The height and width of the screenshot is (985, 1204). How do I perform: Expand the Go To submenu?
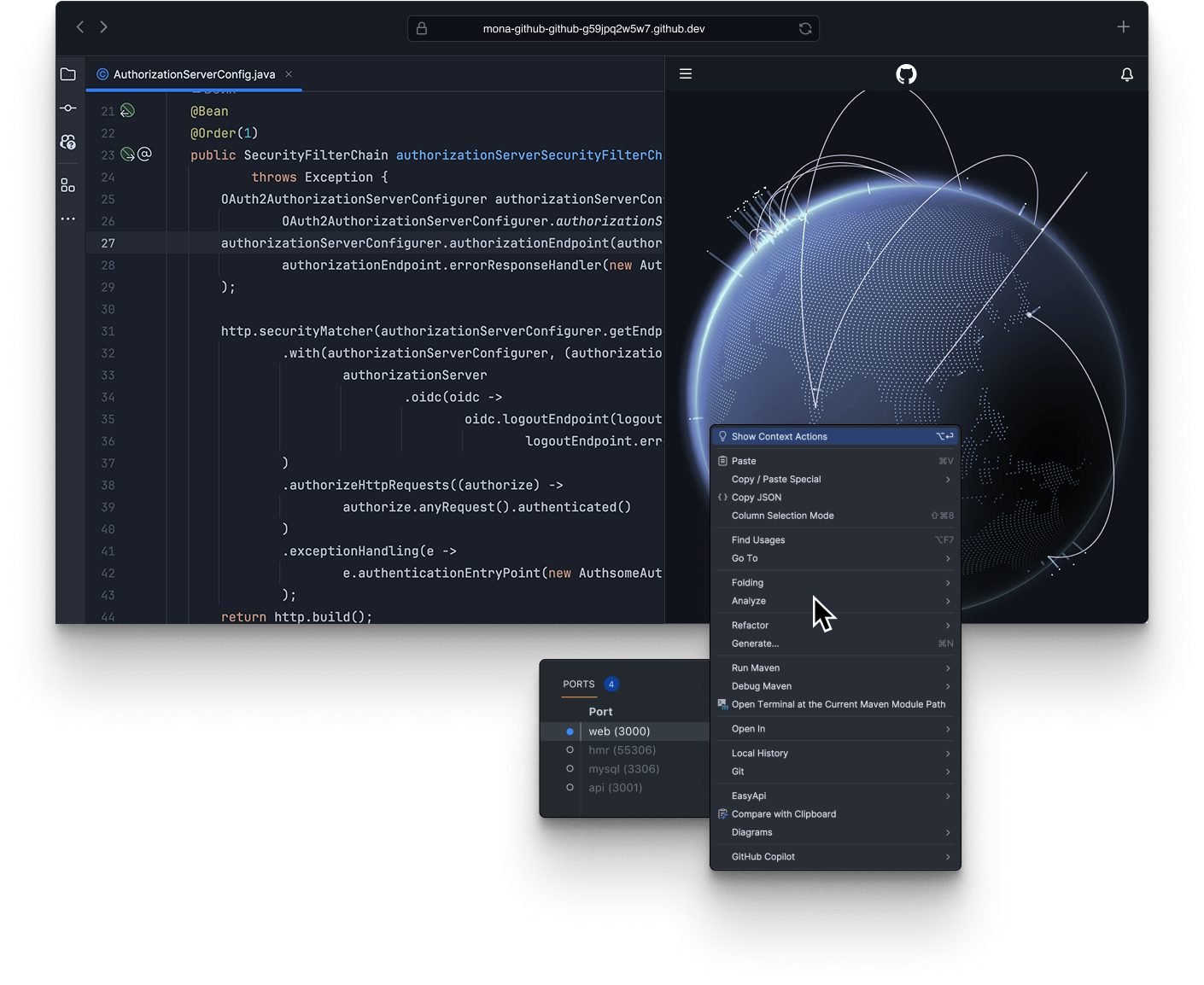click(744, 558)
